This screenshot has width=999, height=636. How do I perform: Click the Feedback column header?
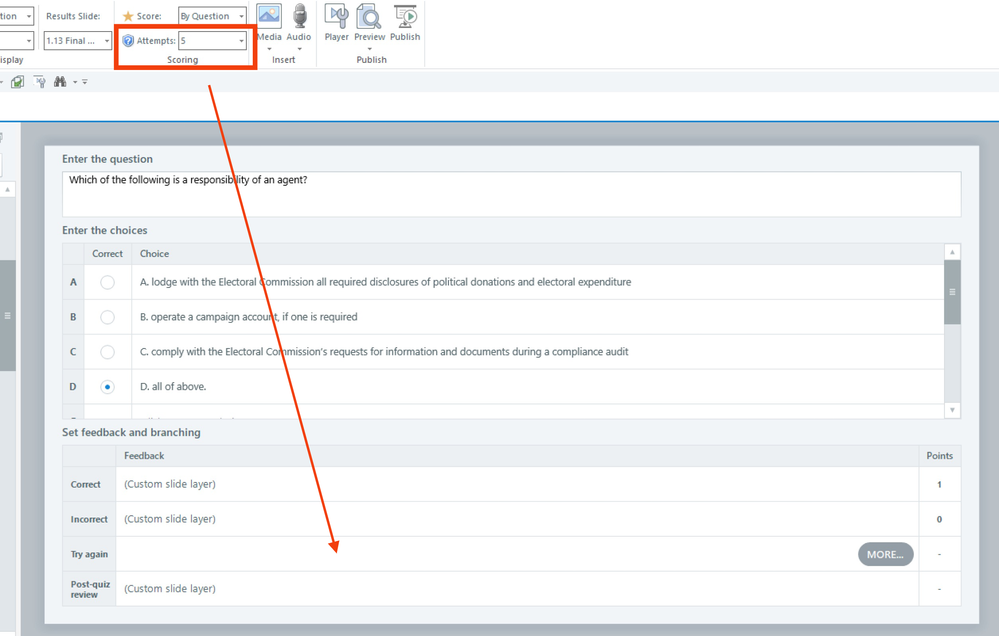coord(144,456)
